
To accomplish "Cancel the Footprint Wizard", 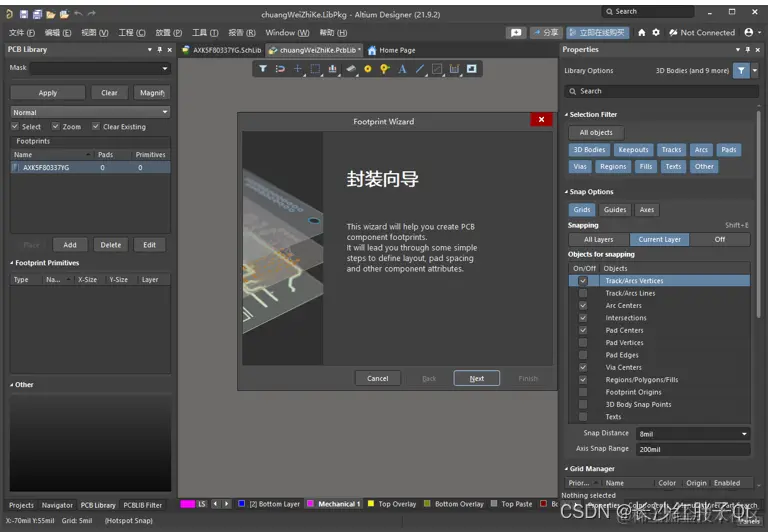I will point(378,378).
